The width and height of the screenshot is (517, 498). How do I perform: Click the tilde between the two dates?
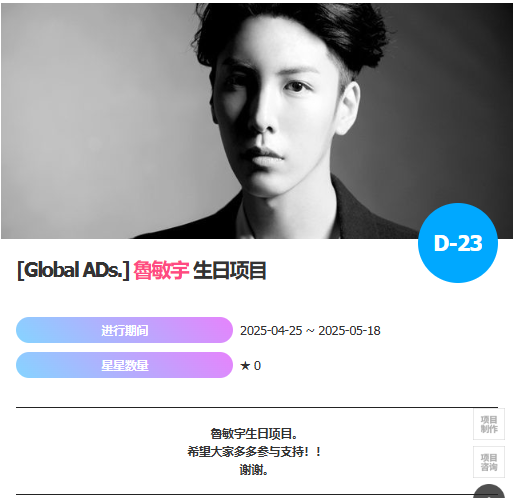(310, 331)
